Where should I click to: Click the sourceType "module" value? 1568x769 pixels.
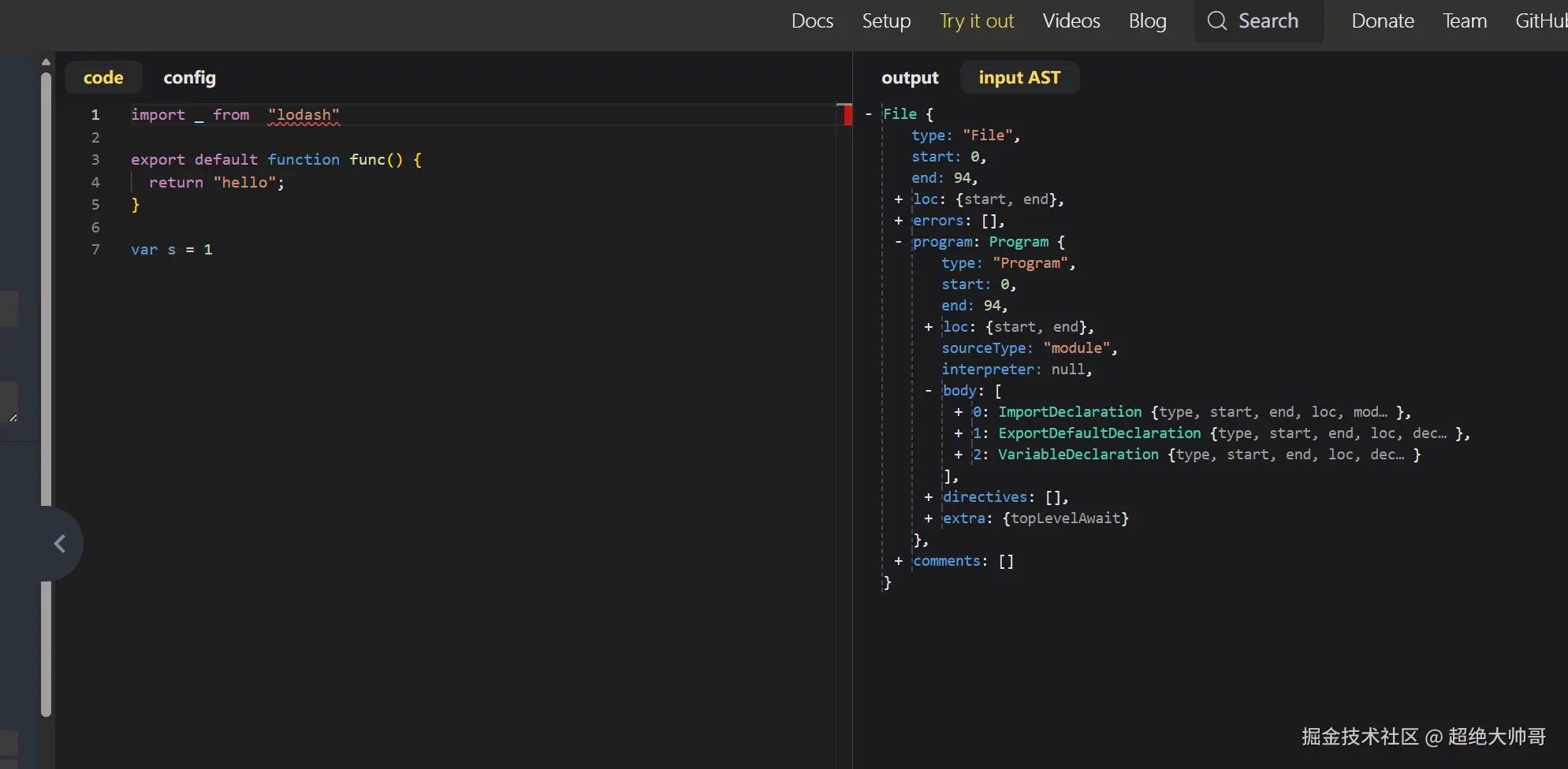coord(1076,348)
